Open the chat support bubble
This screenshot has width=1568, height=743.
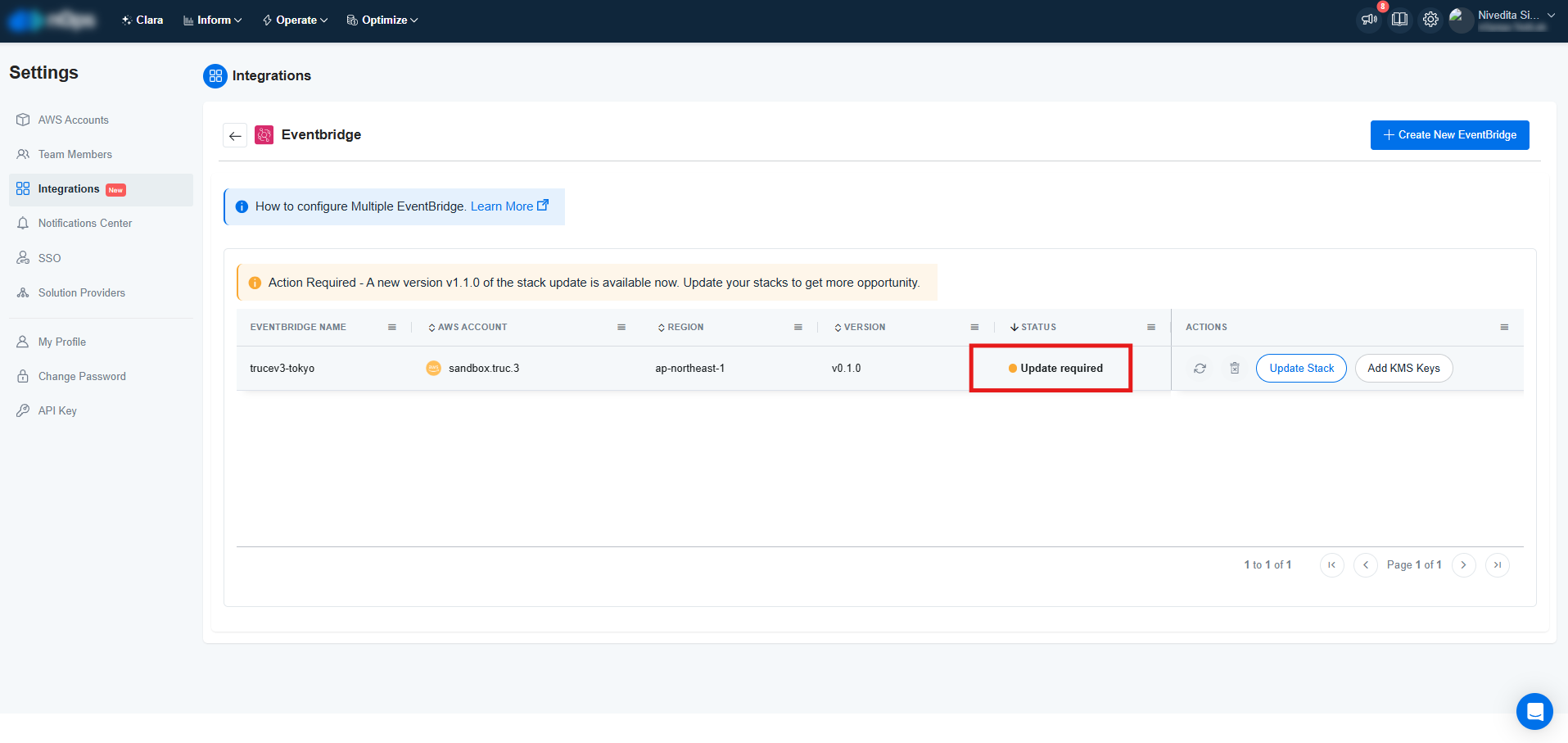(x=1534, y=711)
